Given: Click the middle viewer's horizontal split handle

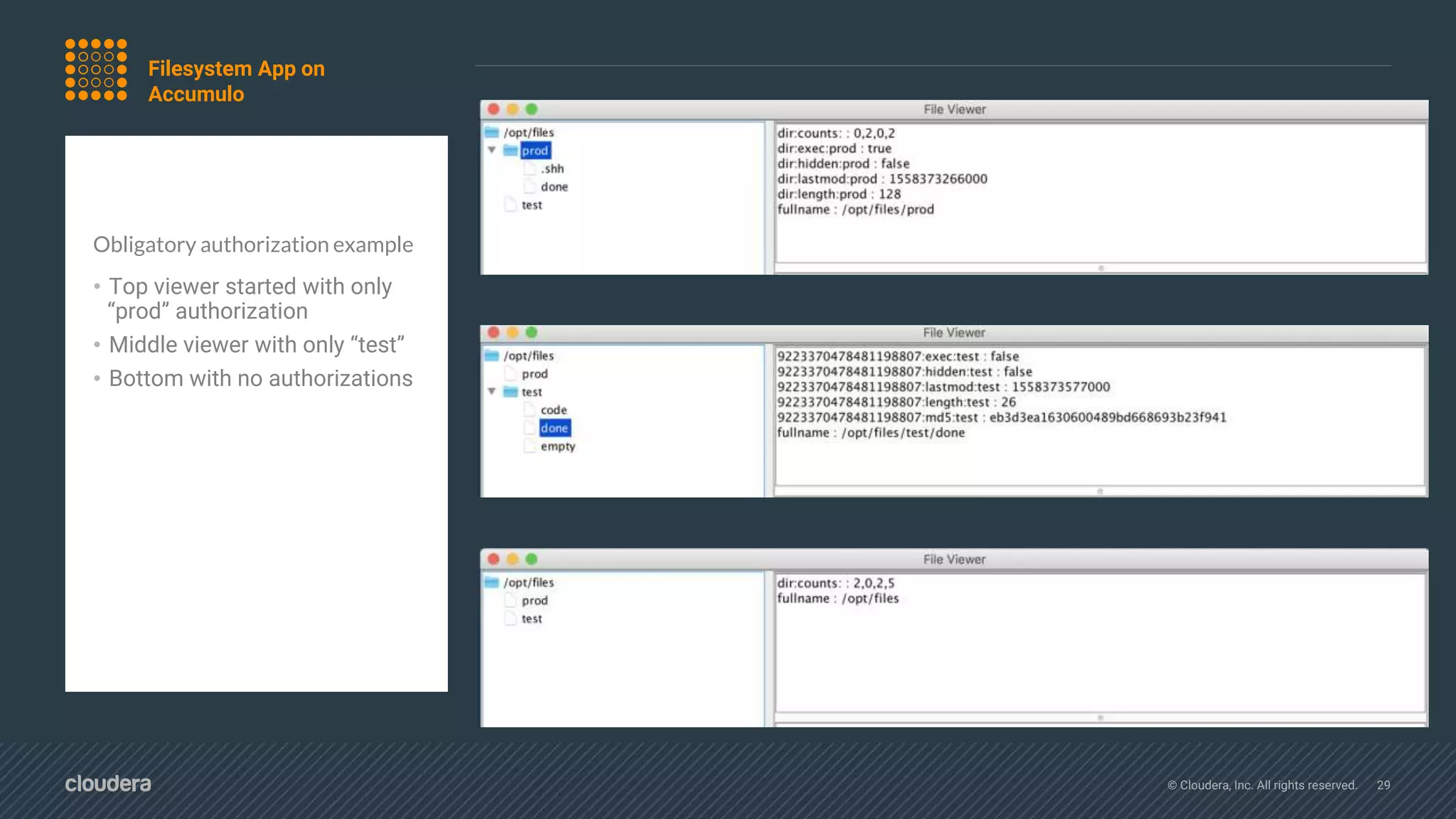Looking at the screenshot, I should click(1101, 491).
